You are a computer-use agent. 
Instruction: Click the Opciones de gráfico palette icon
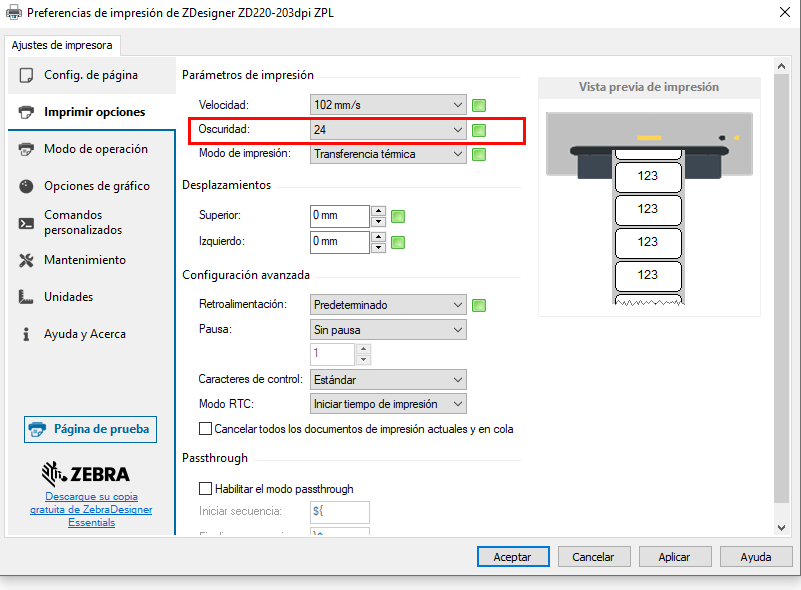tap(27, 186)
